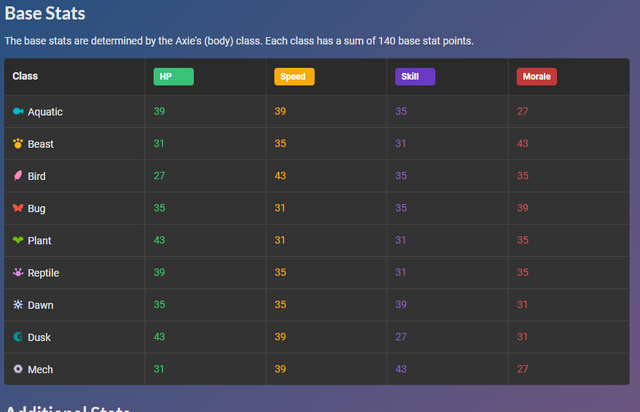
Task: Click the purple Skill column badge
Action: [x=415, y=77]
